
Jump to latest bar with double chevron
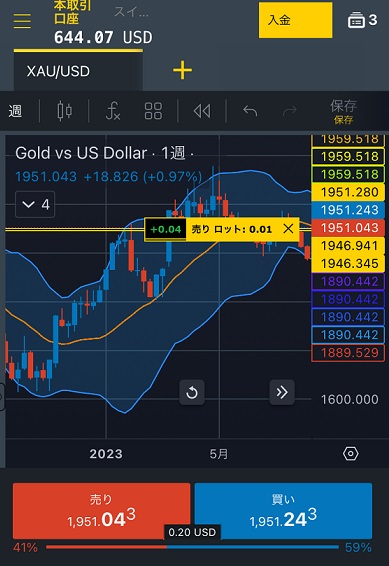point(282,392)
